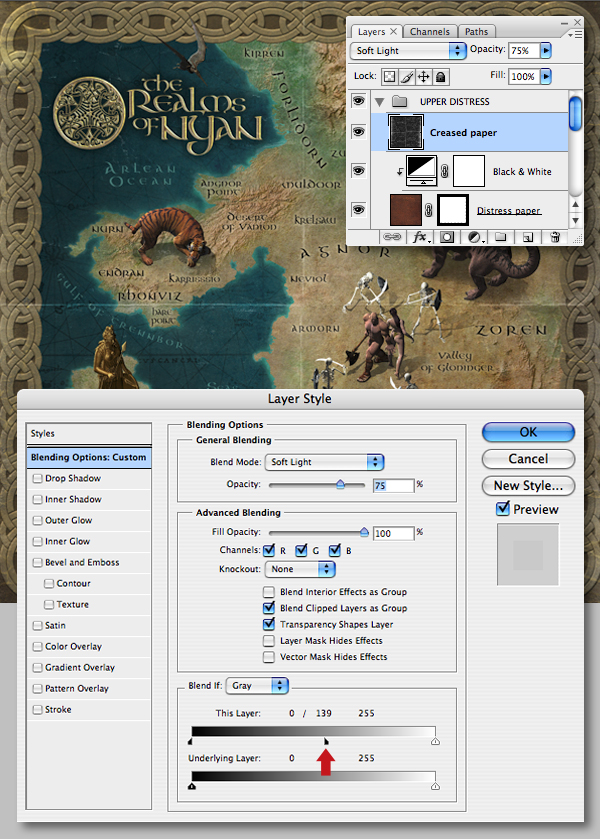Click the Black & White adjustment layer icon

click(x=421, y=171)
